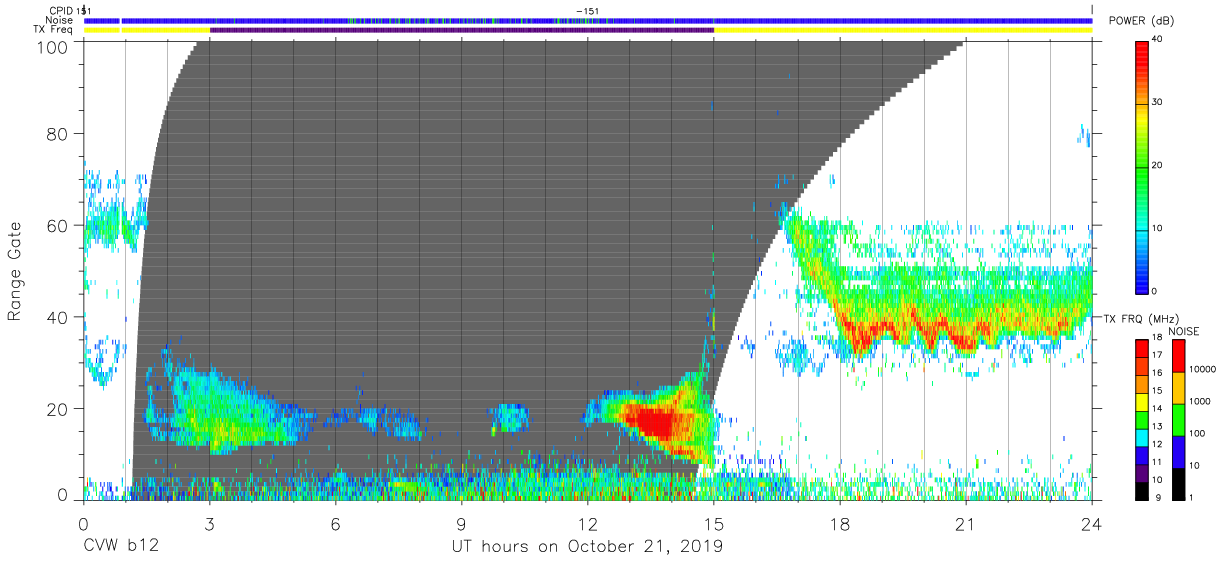Click the x-axis tick label "18"

[840, 524]
